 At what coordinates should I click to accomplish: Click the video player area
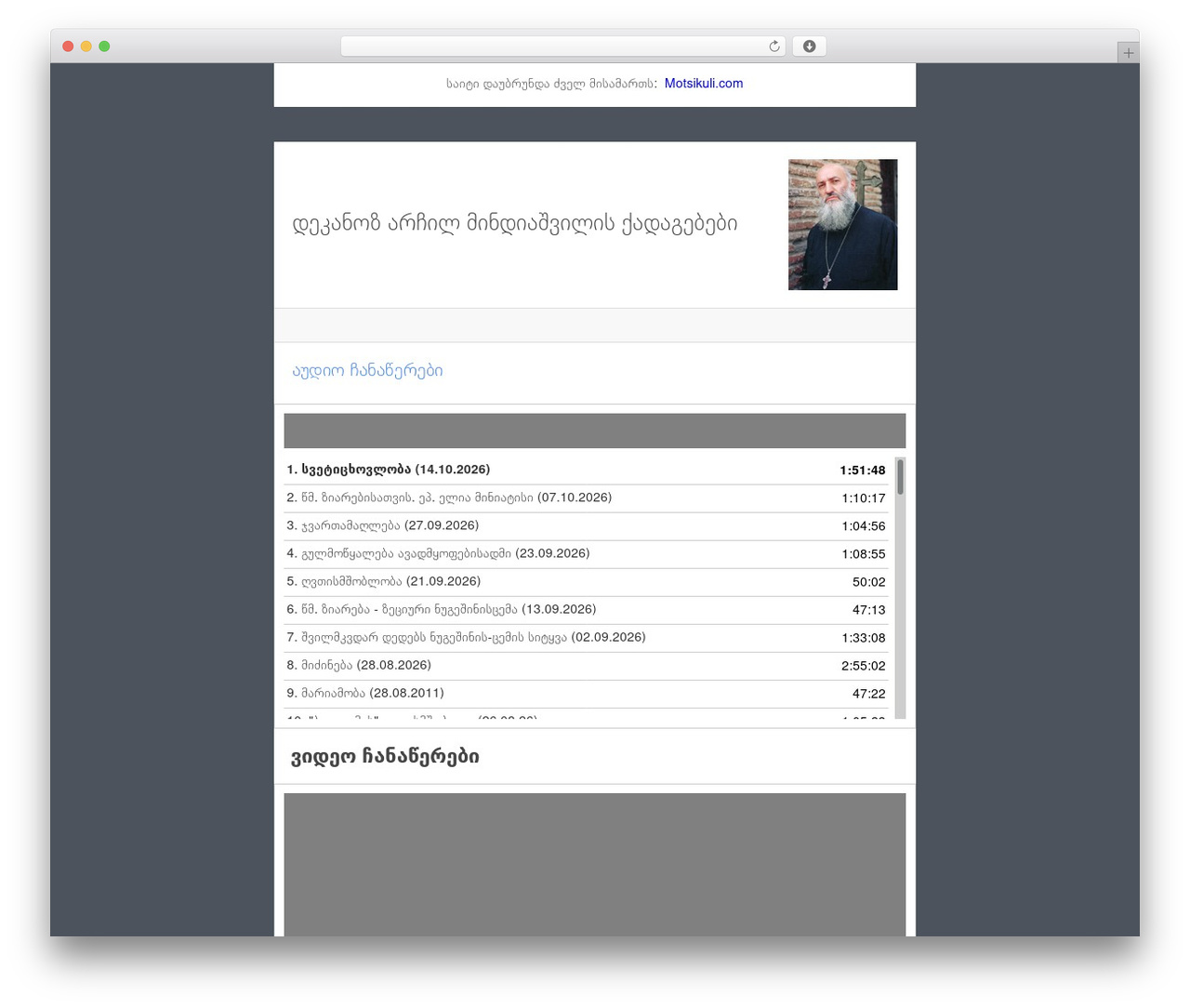click(x=595, y=865)
